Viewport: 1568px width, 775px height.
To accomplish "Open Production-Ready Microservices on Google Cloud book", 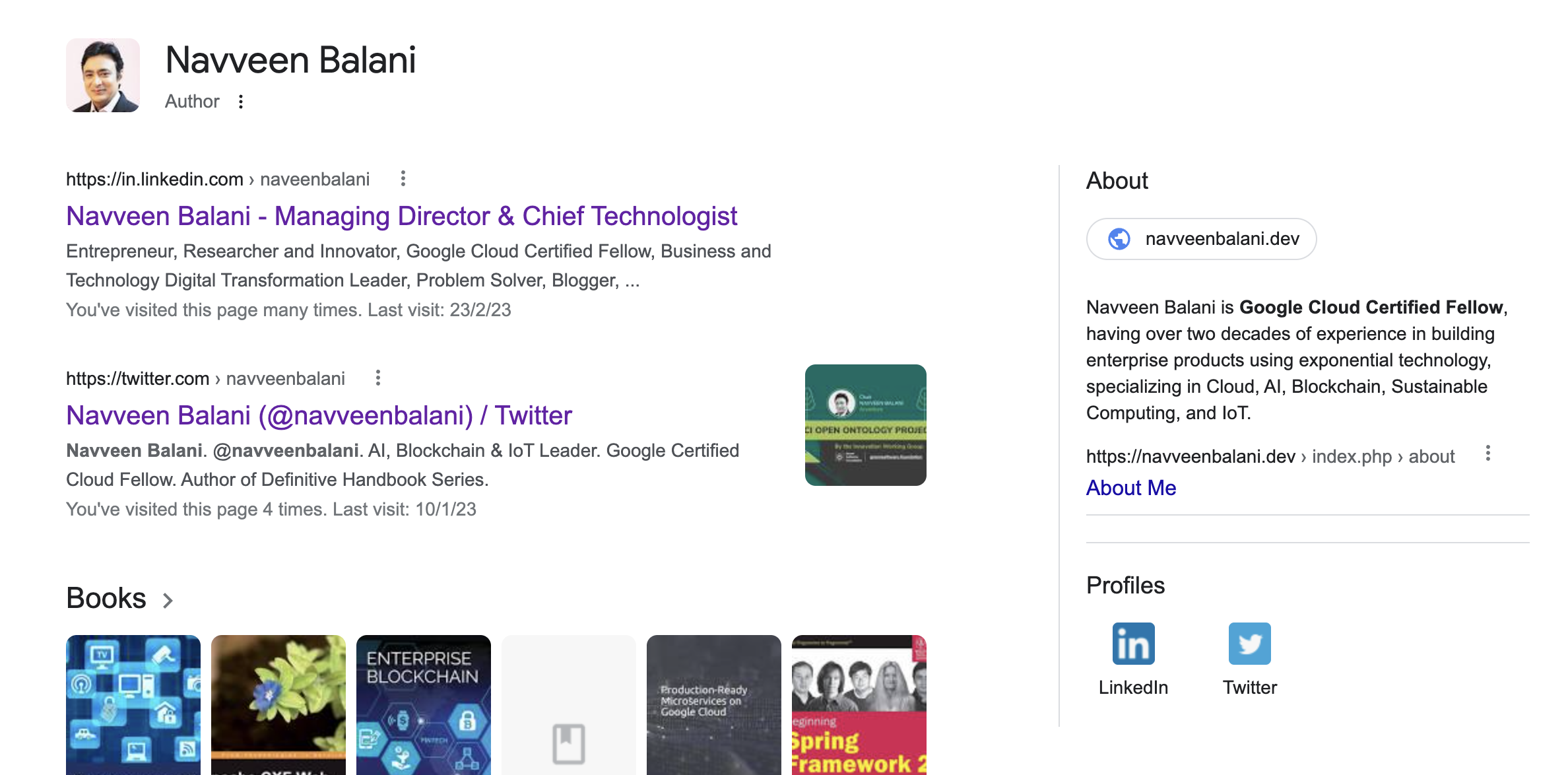I will 713,705.
